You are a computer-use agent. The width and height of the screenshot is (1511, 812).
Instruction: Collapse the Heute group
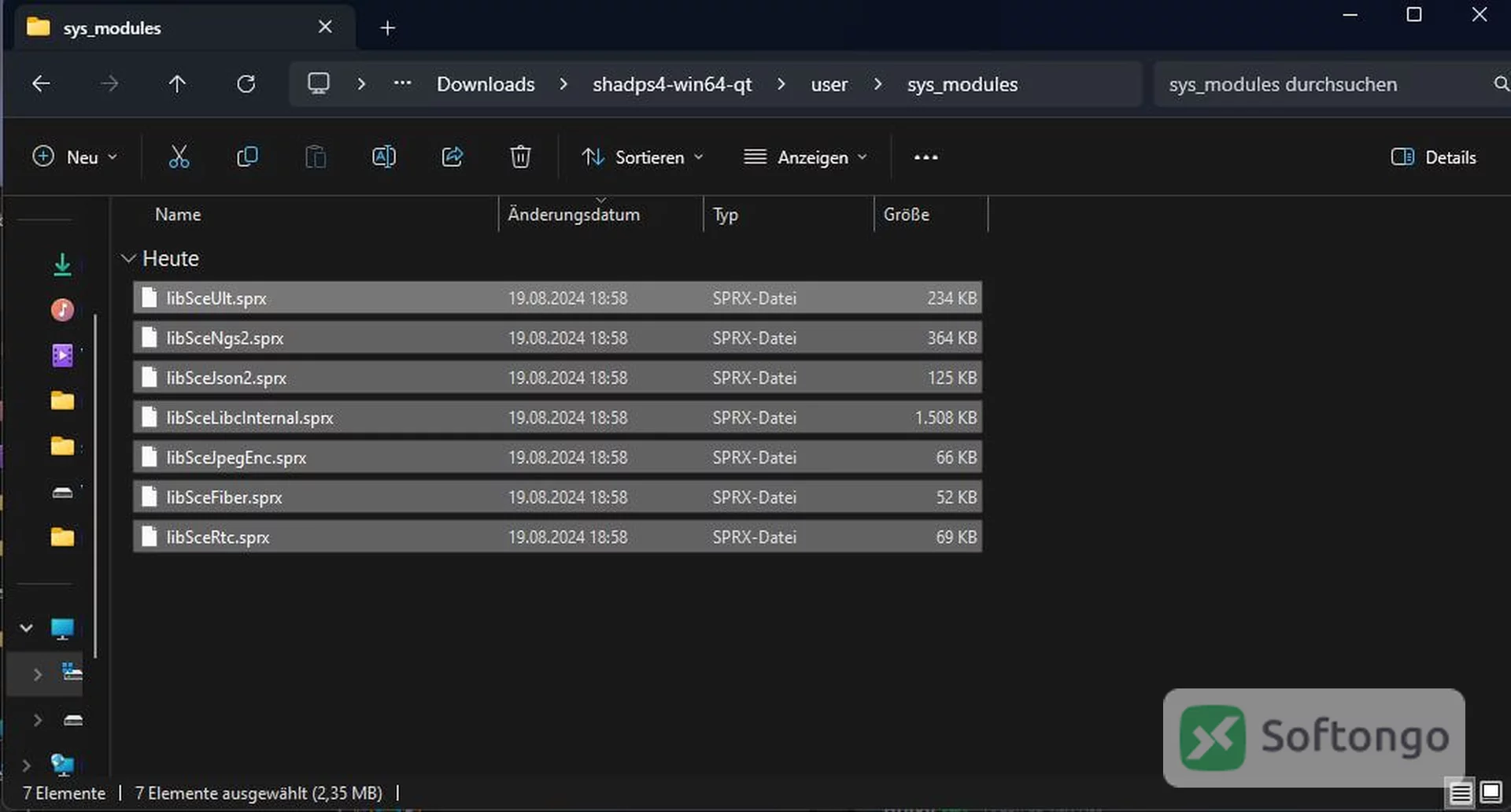click(x=128, y=258)
